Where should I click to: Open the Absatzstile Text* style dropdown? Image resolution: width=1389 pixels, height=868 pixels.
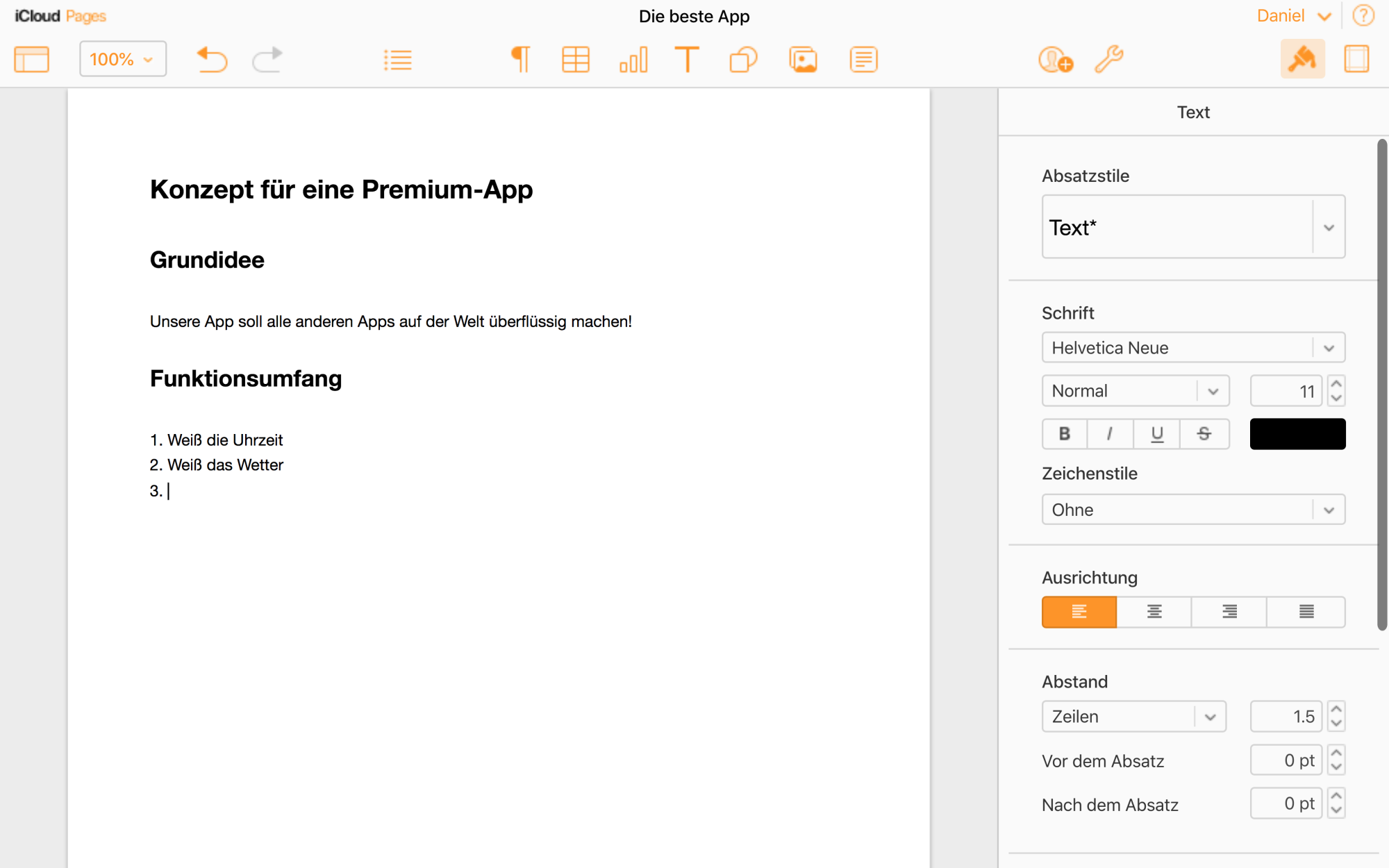pyautogui.click(x=1328, y=228)
